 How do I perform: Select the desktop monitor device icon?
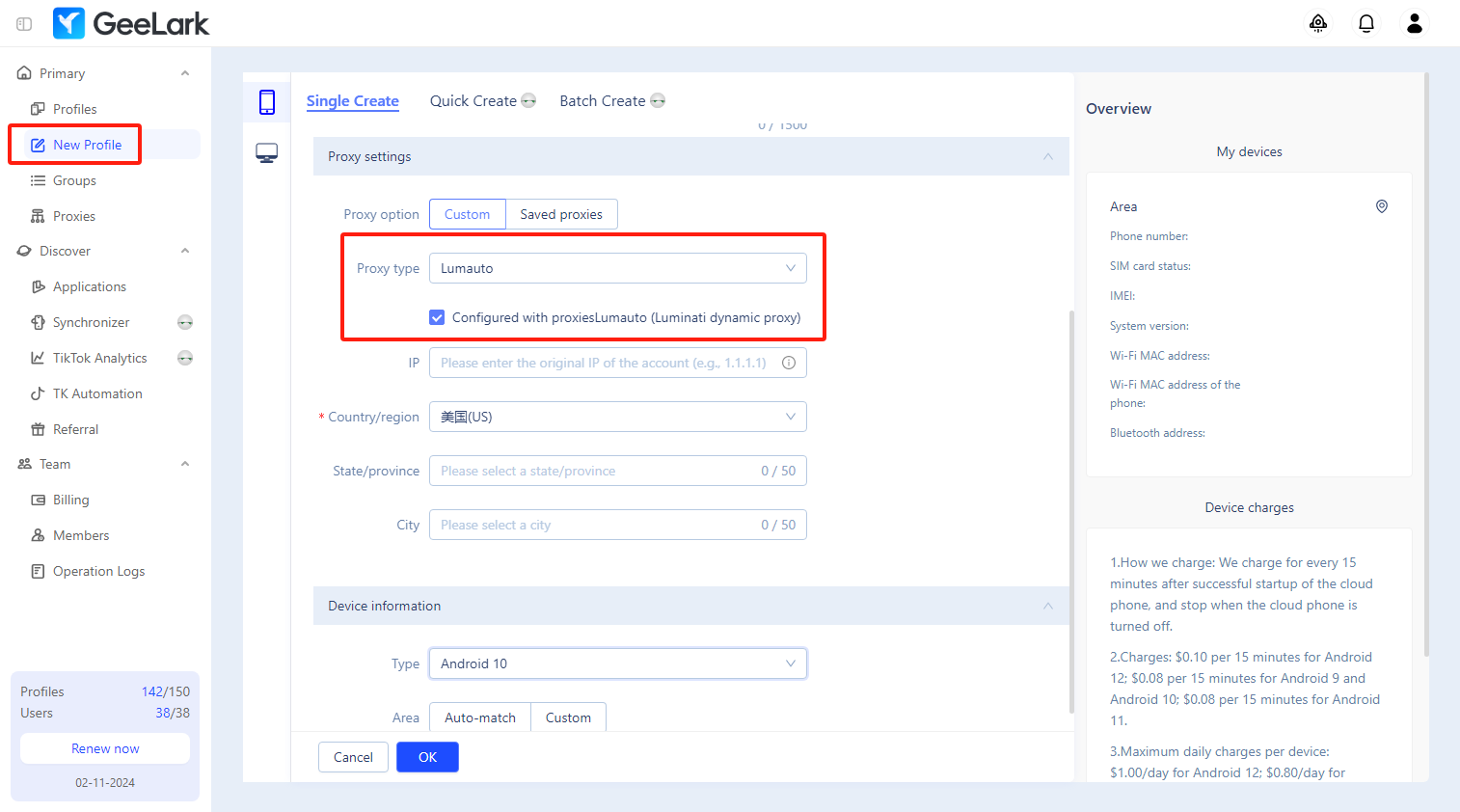click(267, 153)
